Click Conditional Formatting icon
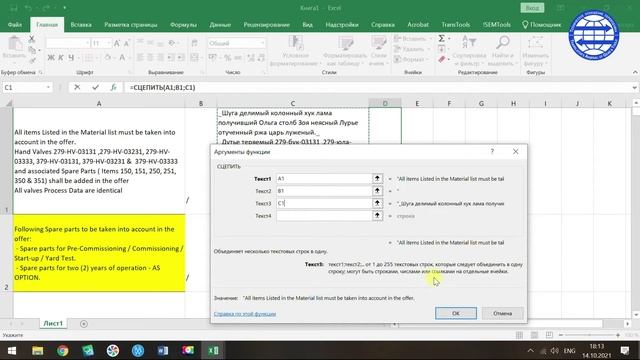The height and width of the screenshot is (360, 640). point(296,42)
